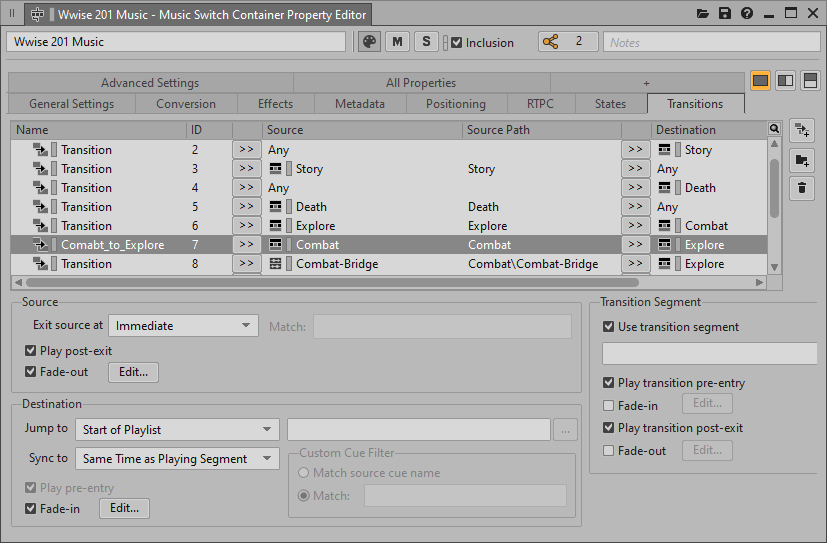Delete selected transition with trash icon
The width and height of the screenshot is (827, 543).
(x=802, y=188)
